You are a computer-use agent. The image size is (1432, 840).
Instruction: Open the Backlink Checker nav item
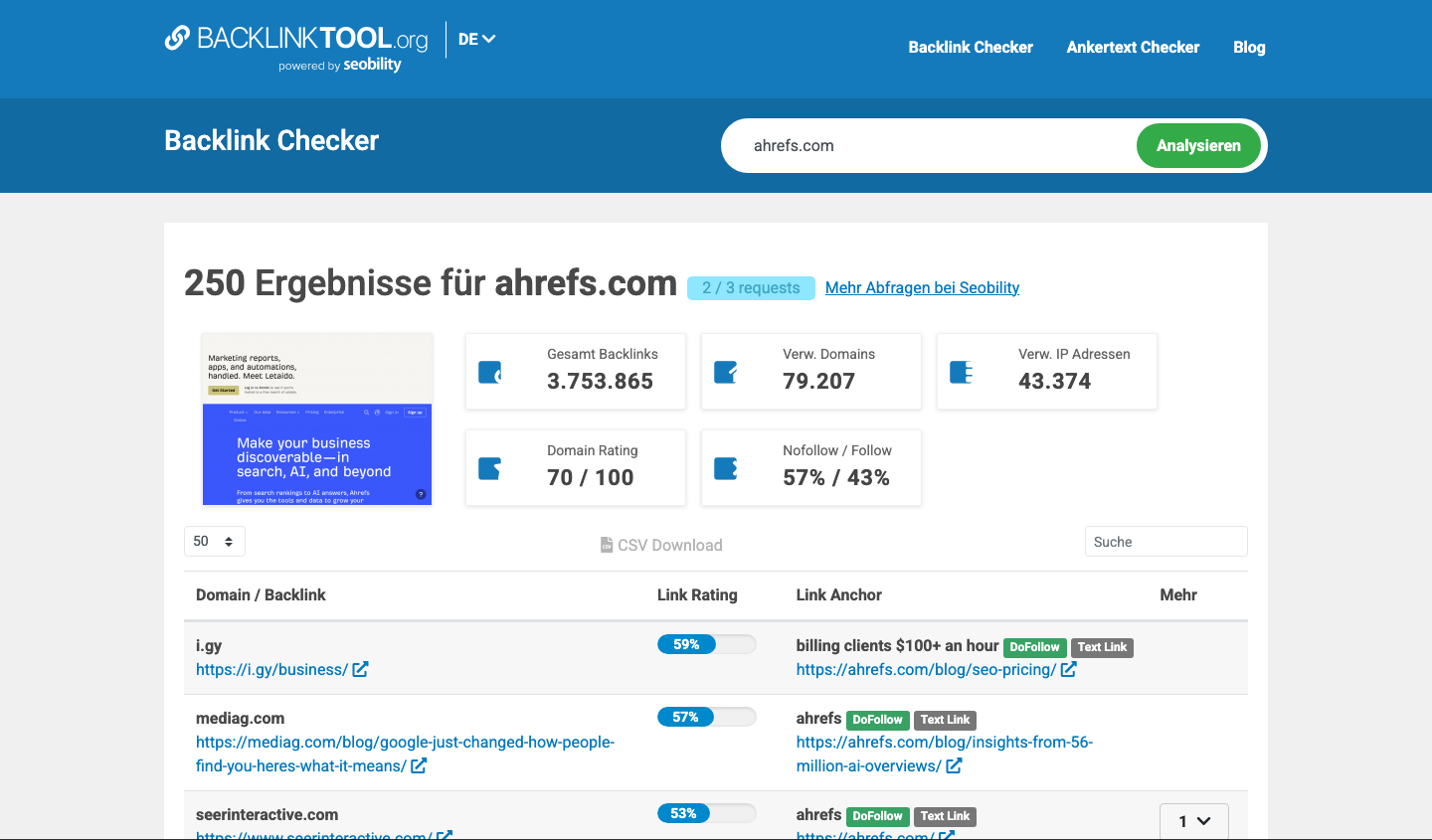coord(971,47)
